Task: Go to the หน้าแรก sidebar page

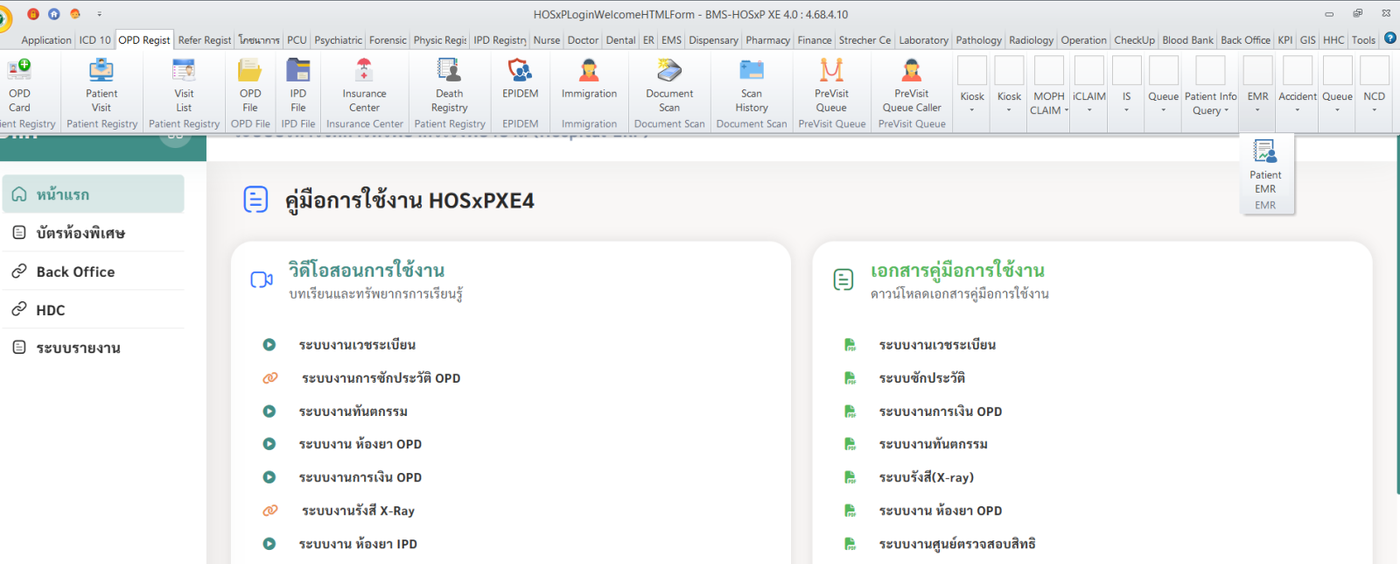Action: (x=93, y=194)
